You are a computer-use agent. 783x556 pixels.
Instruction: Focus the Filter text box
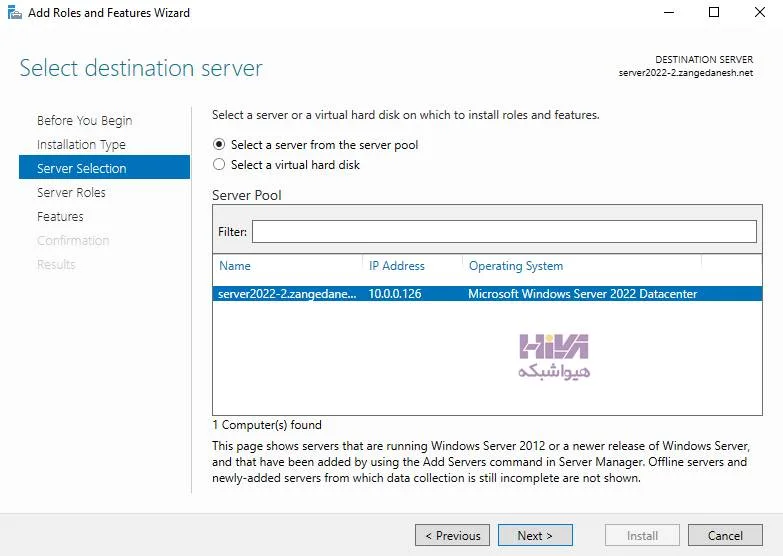tap(504, 232)
